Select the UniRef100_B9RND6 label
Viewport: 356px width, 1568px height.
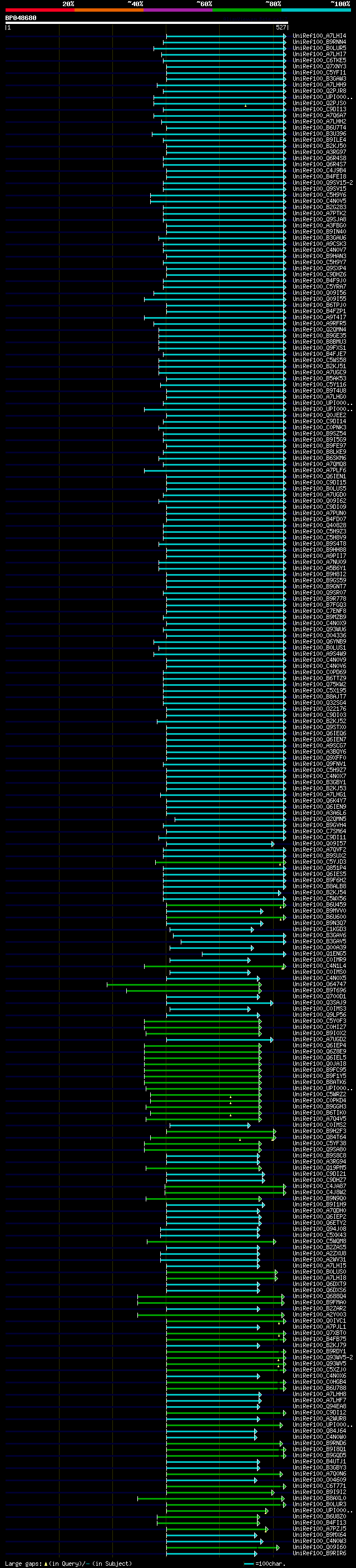[x=319, y=1443]
